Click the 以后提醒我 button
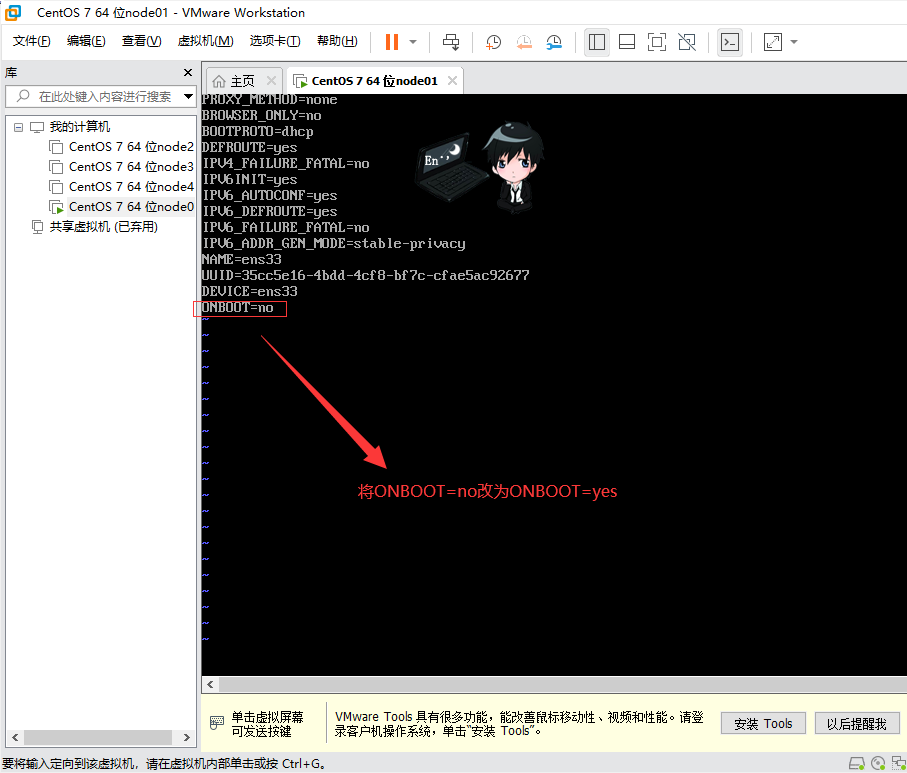Viewport: 907px width, 773px height. tap(857, 724)
